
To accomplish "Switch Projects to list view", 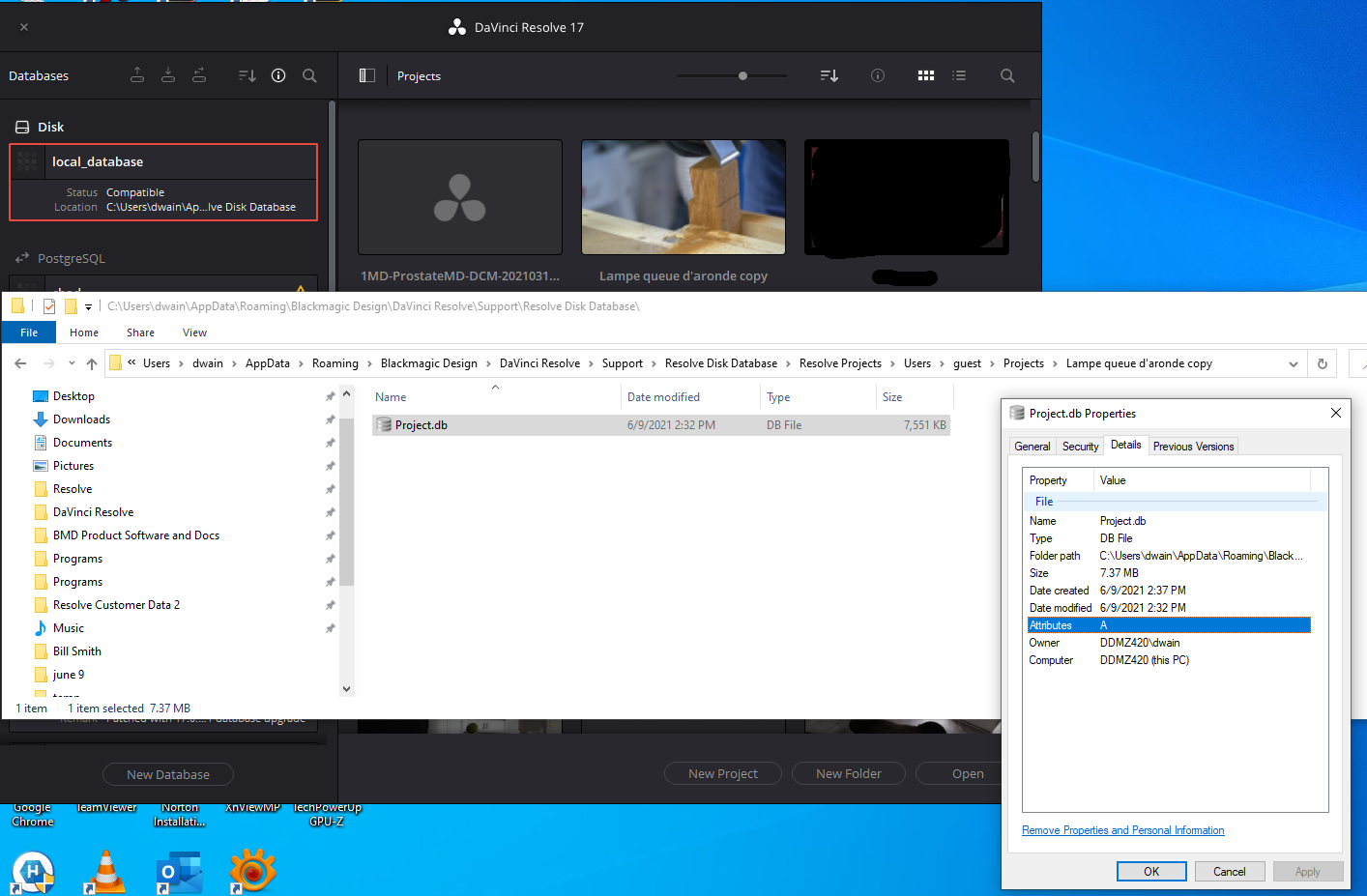I will click(x=959, y=75).
